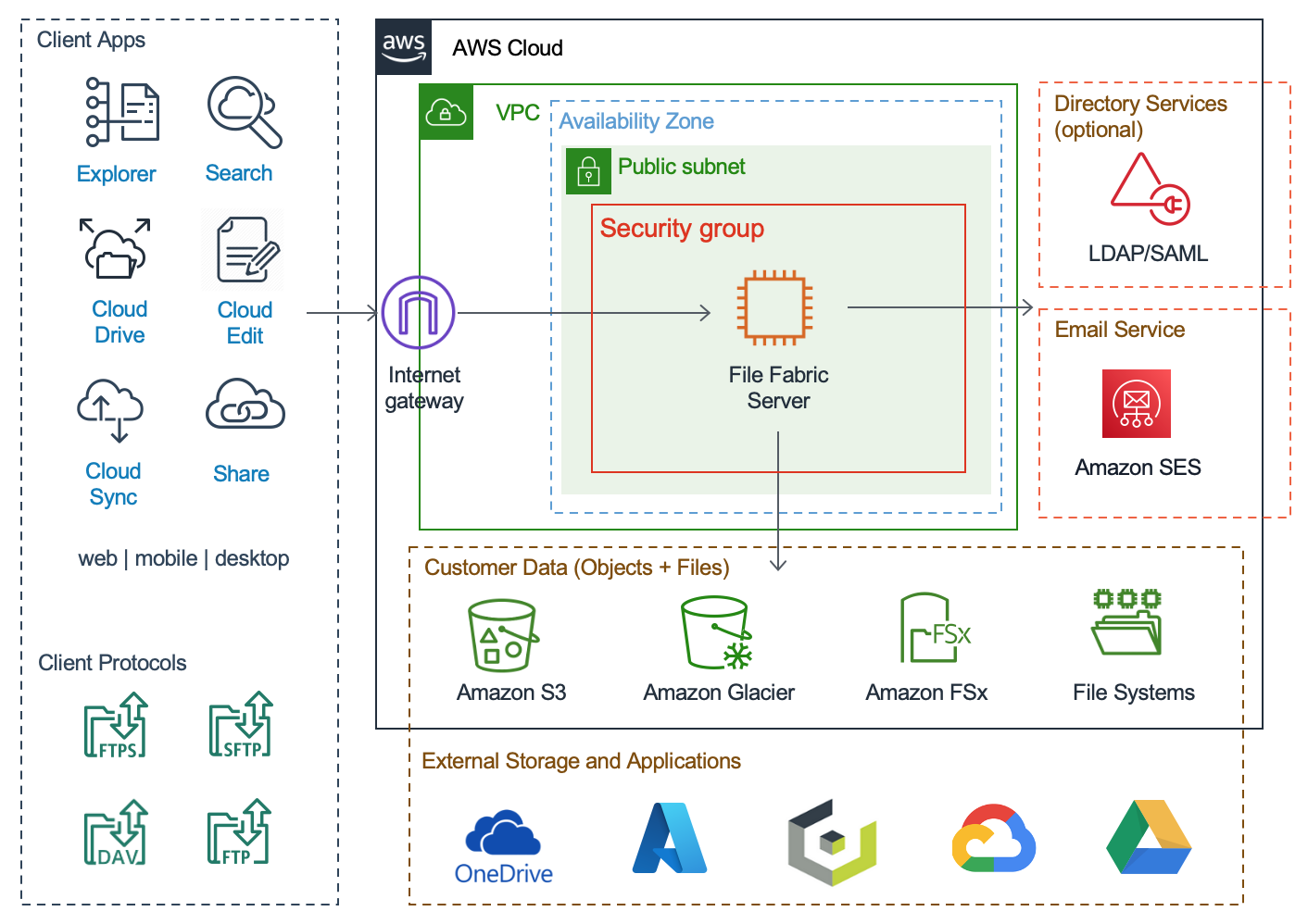The image size is (1308, 924).
Task: Open the Cloud Edit document icon
Action: 246,249
